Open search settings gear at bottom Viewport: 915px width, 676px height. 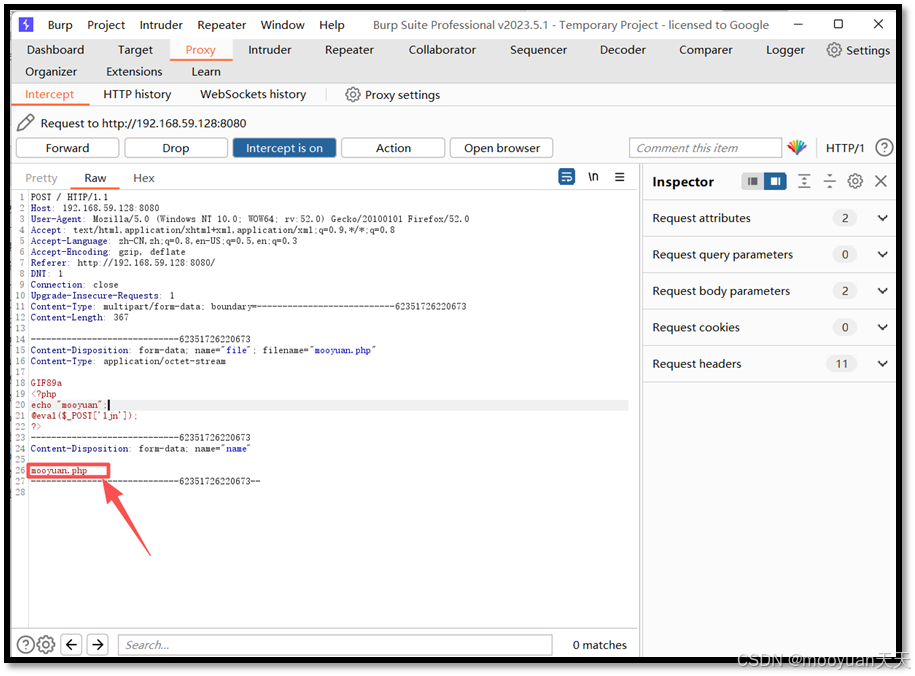click(x=46, y=644)
